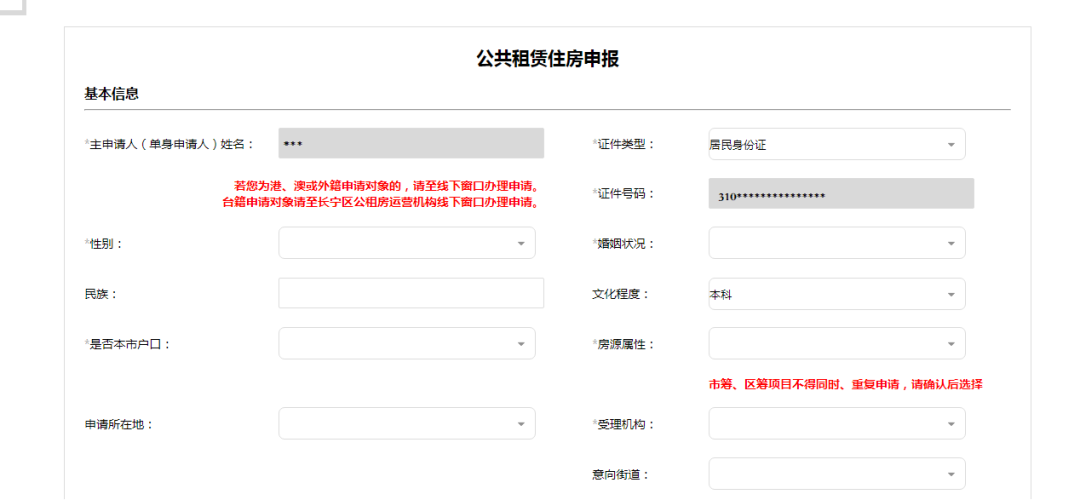Image resolution: width=1080 pixels, height=500 pixels.
Task: Open the 证件类型 dropdown showing 居民身份证
Action: click(836, 144)
